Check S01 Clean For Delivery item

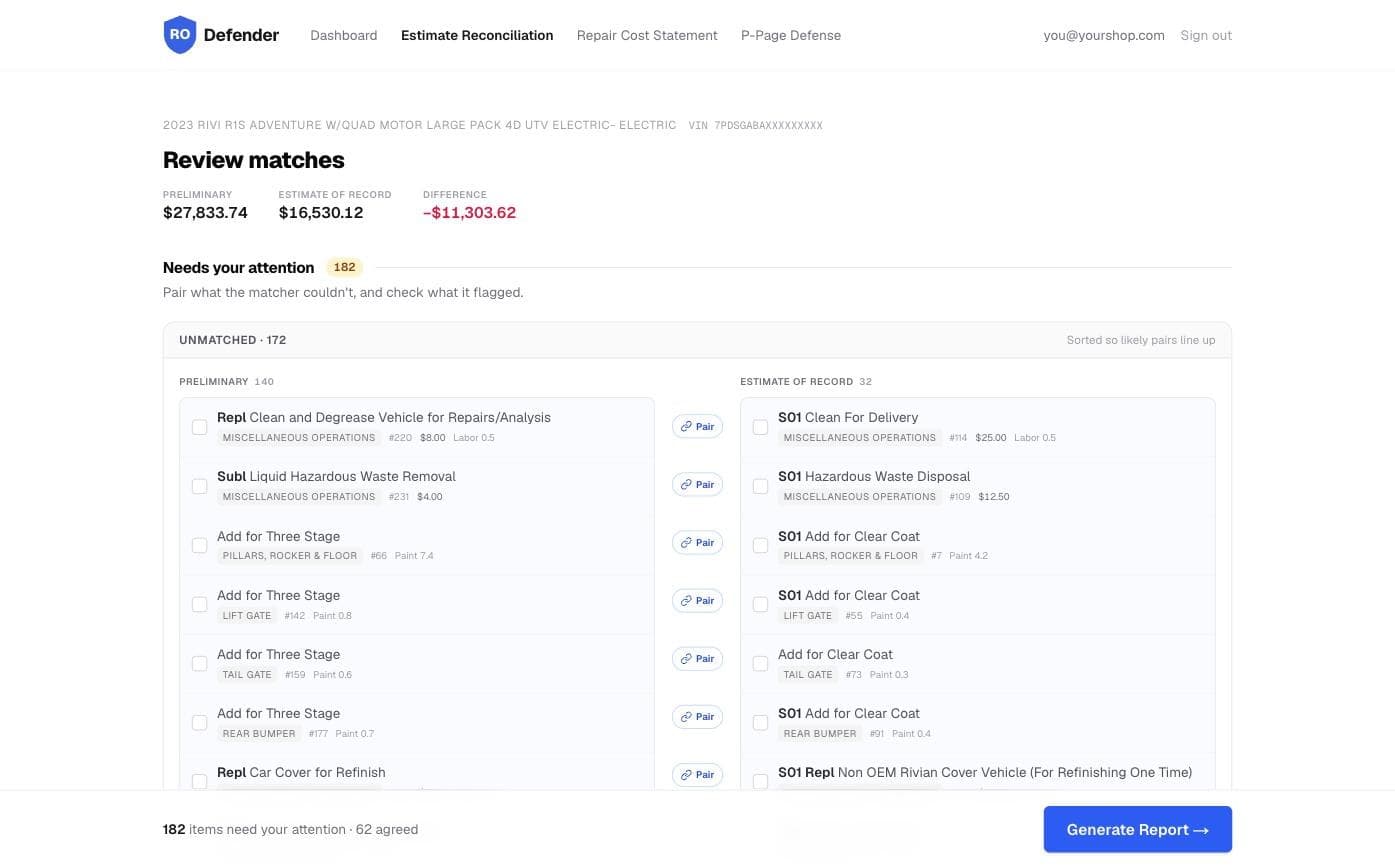761,427
